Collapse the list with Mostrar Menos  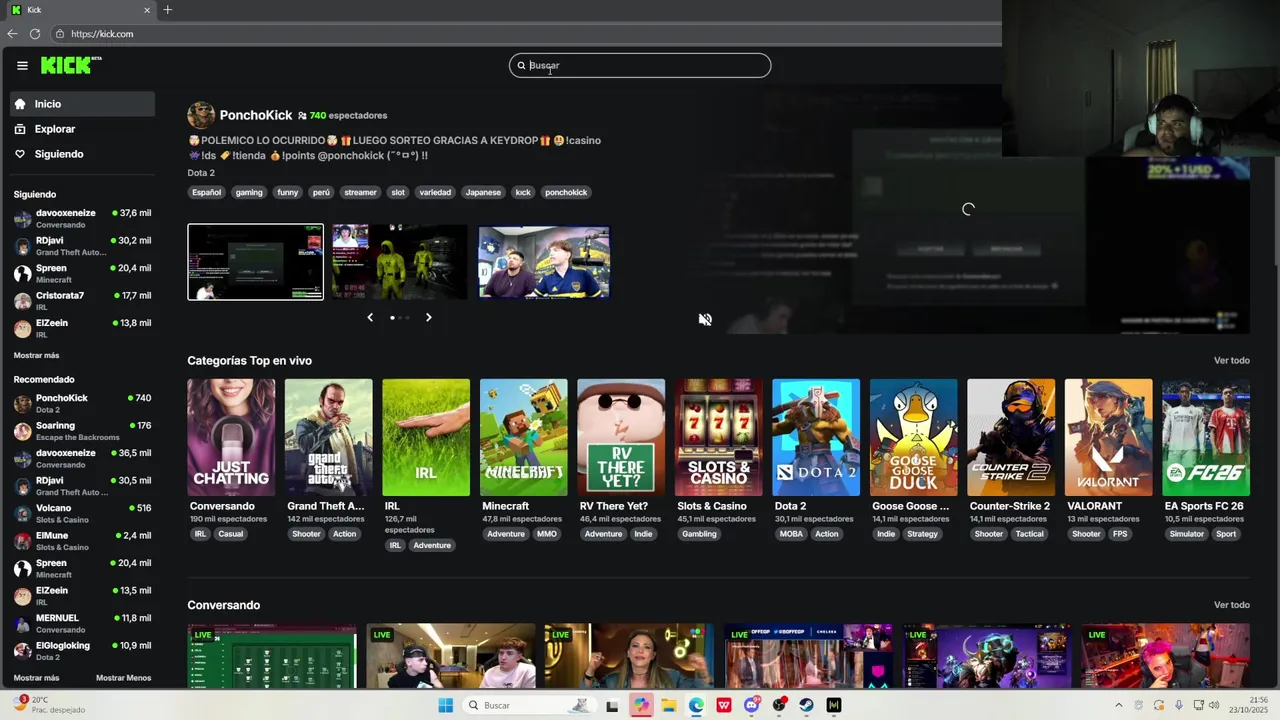pyautogui.click(x=124, y=678)
